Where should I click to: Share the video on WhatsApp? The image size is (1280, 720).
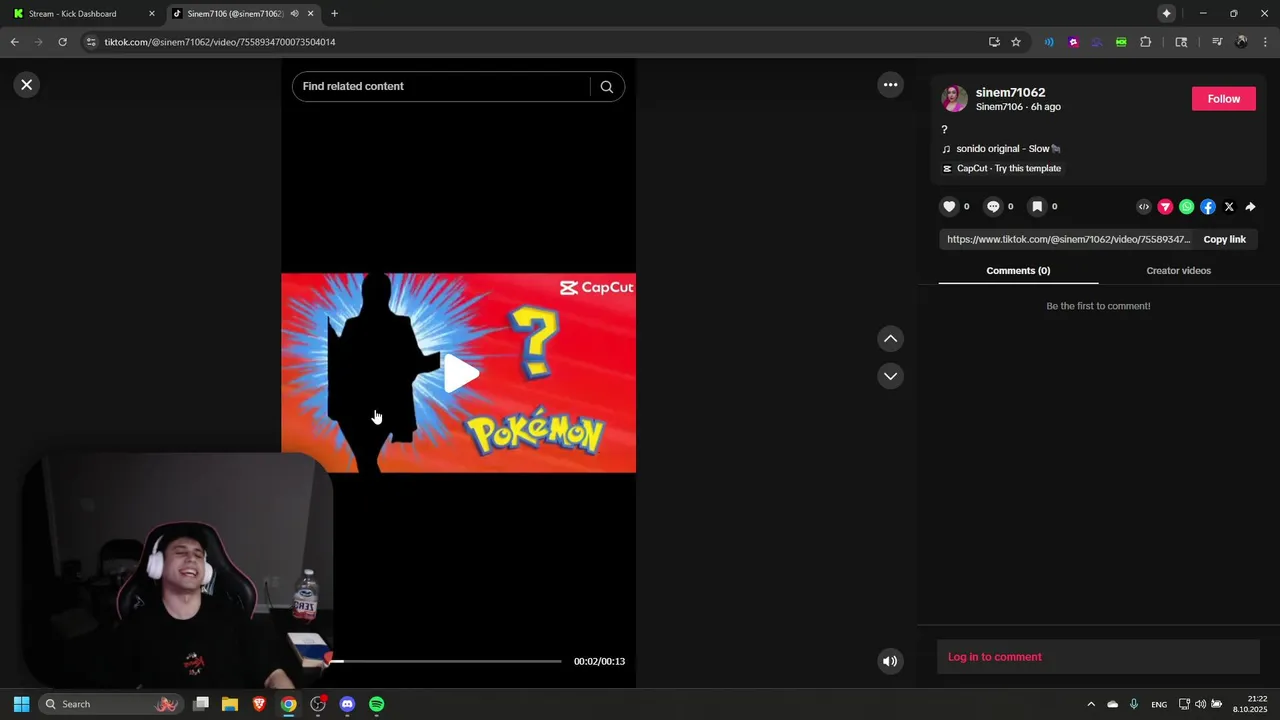click(1186, 207)
